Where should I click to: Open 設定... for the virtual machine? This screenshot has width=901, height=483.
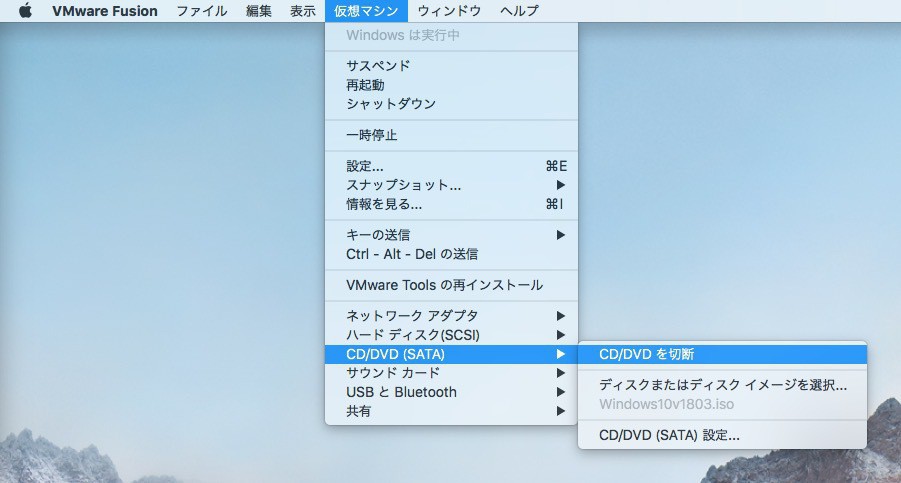tap(451, 166)
